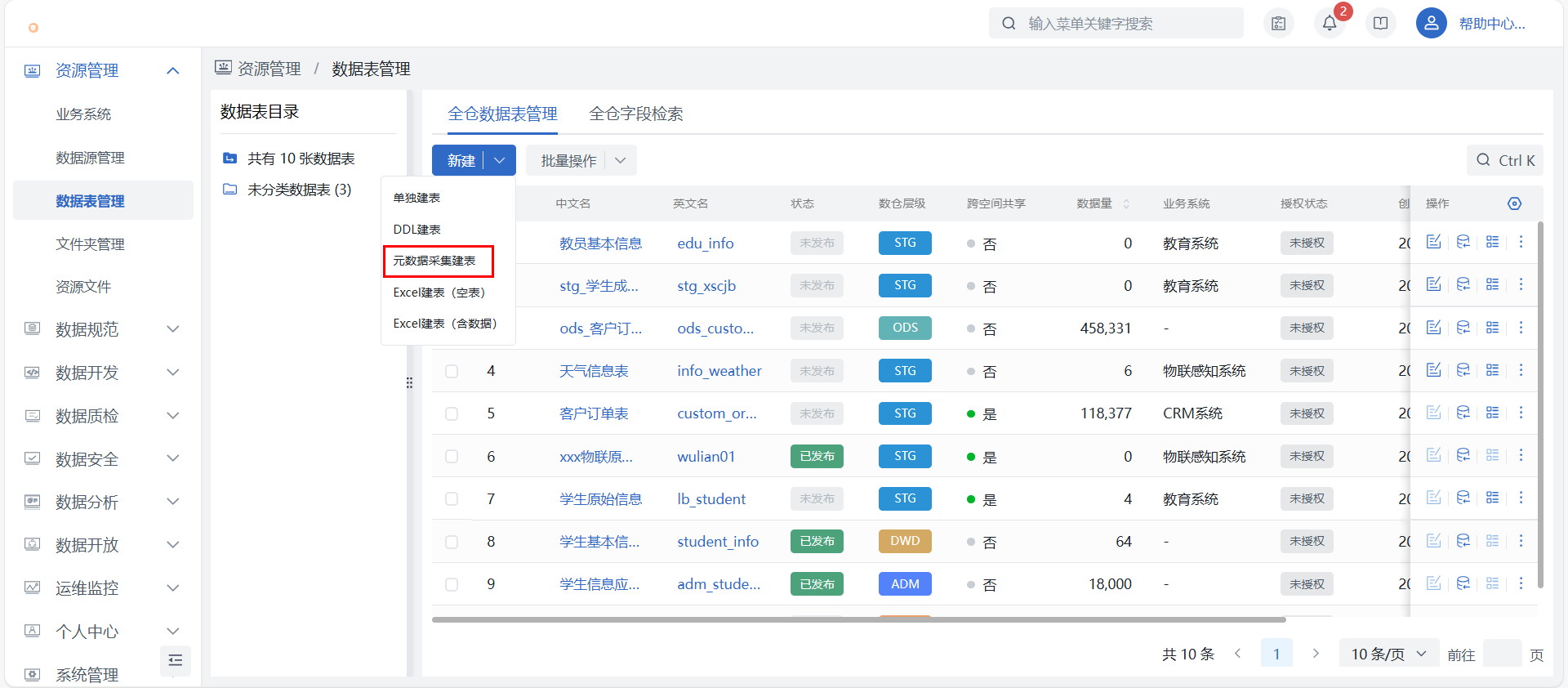Click database icon in info_weather row
1568x688 pixels.
point(1463,370)
